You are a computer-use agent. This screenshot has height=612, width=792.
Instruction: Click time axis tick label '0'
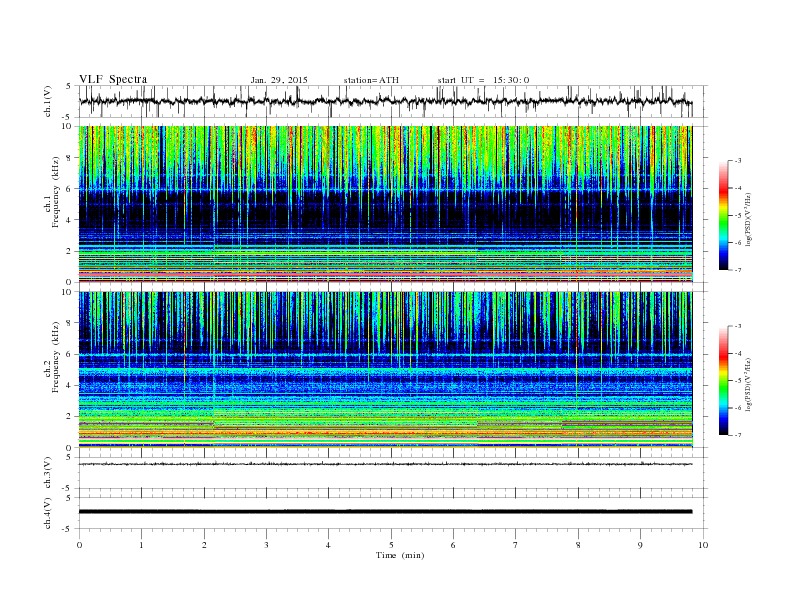(79, 545)
